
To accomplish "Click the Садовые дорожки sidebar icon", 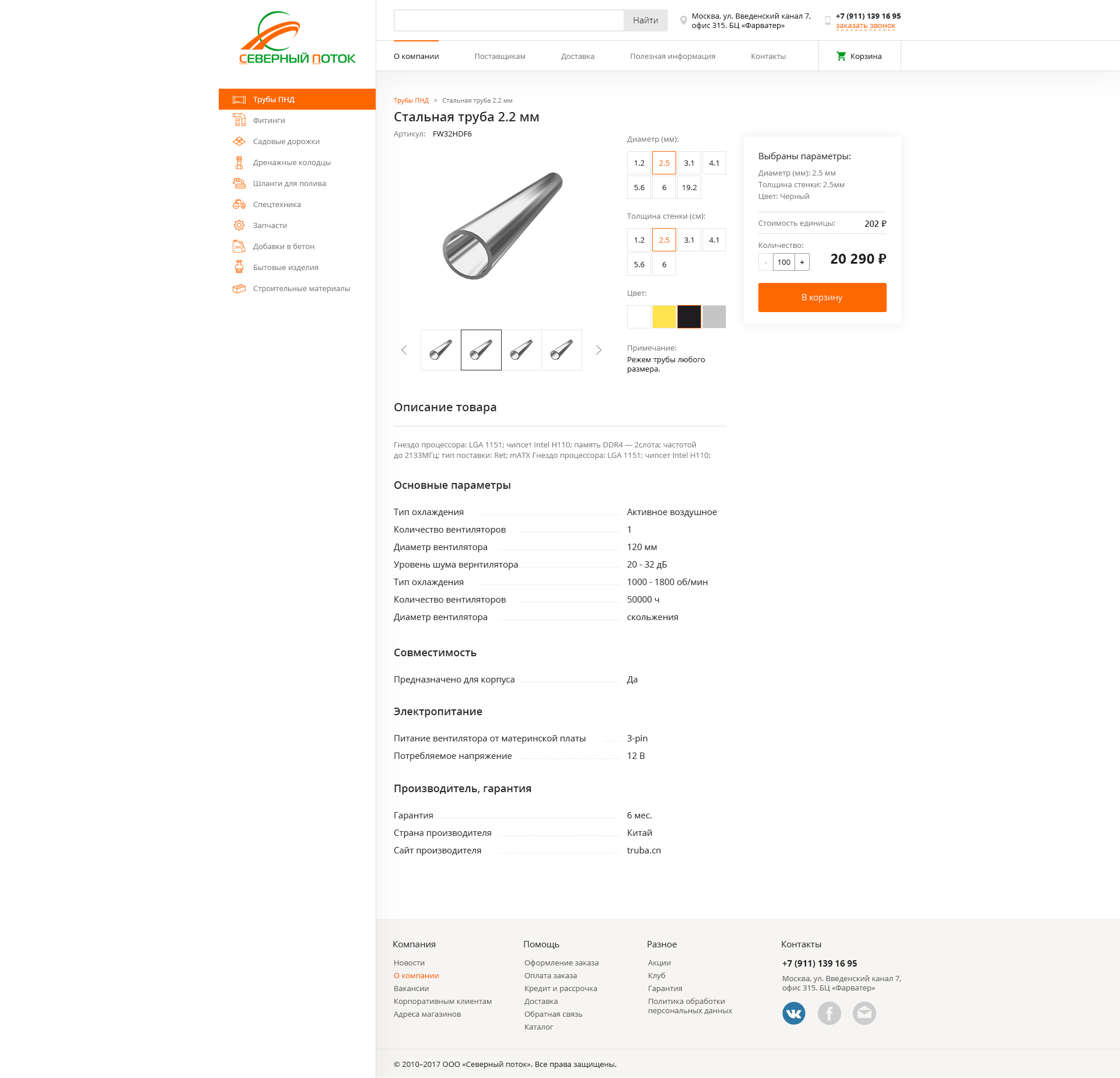I will coord(239,141).
